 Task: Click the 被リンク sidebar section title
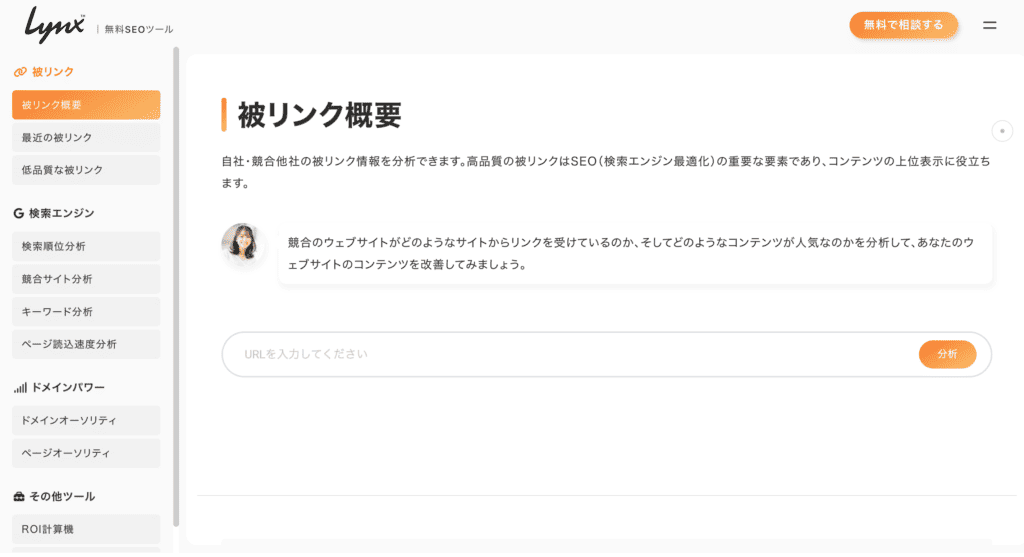click(53, 72)
